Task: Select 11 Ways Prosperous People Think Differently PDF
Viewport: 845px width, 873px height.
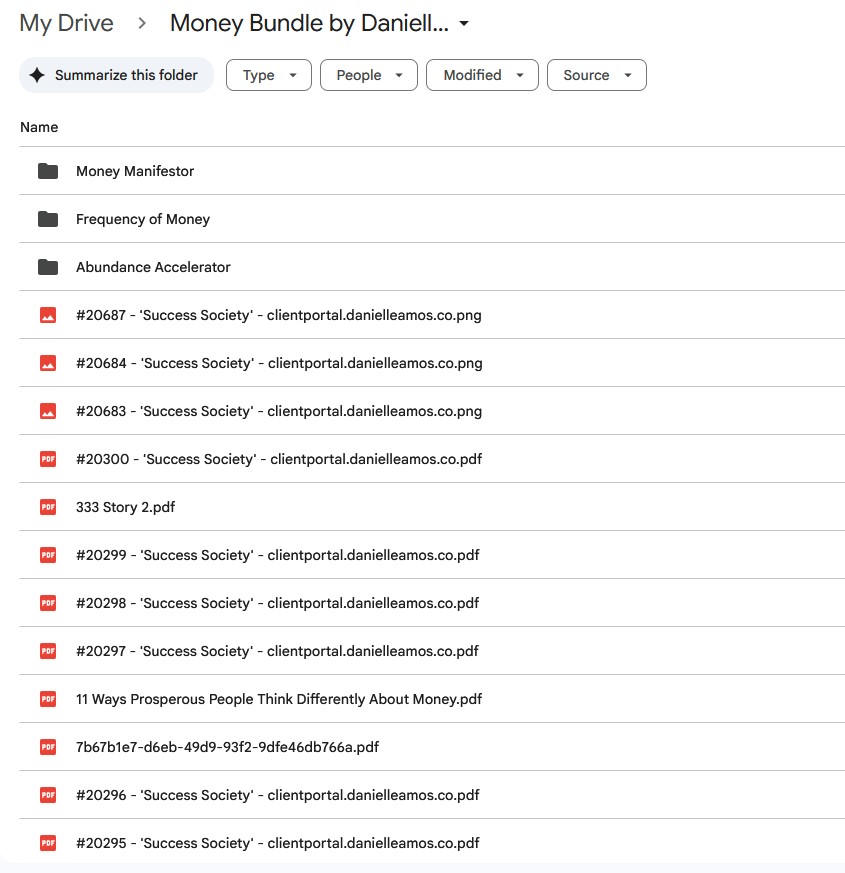Action: [279, 699]
